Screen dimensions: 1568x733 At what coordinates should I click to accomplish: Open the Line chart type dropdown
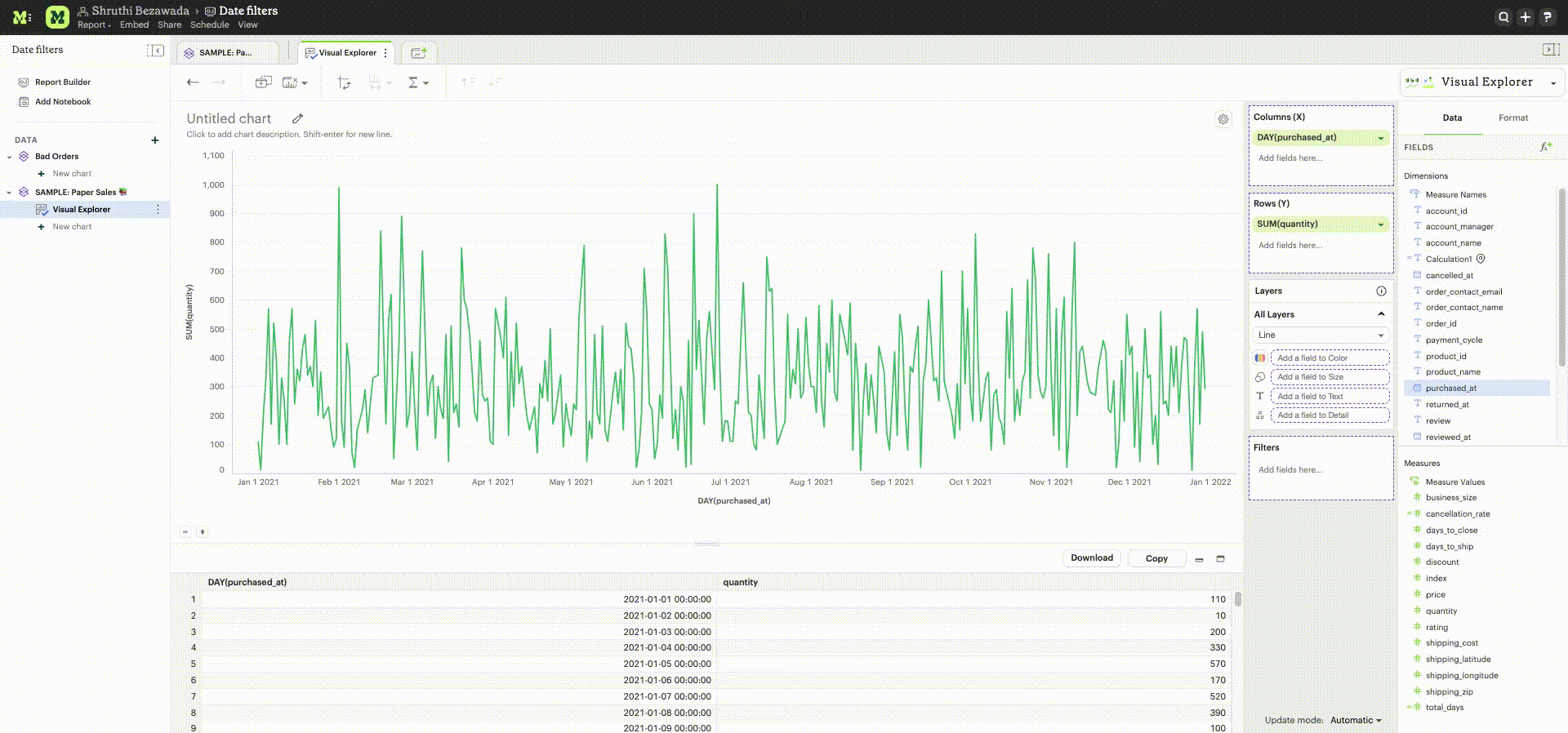1320,335
